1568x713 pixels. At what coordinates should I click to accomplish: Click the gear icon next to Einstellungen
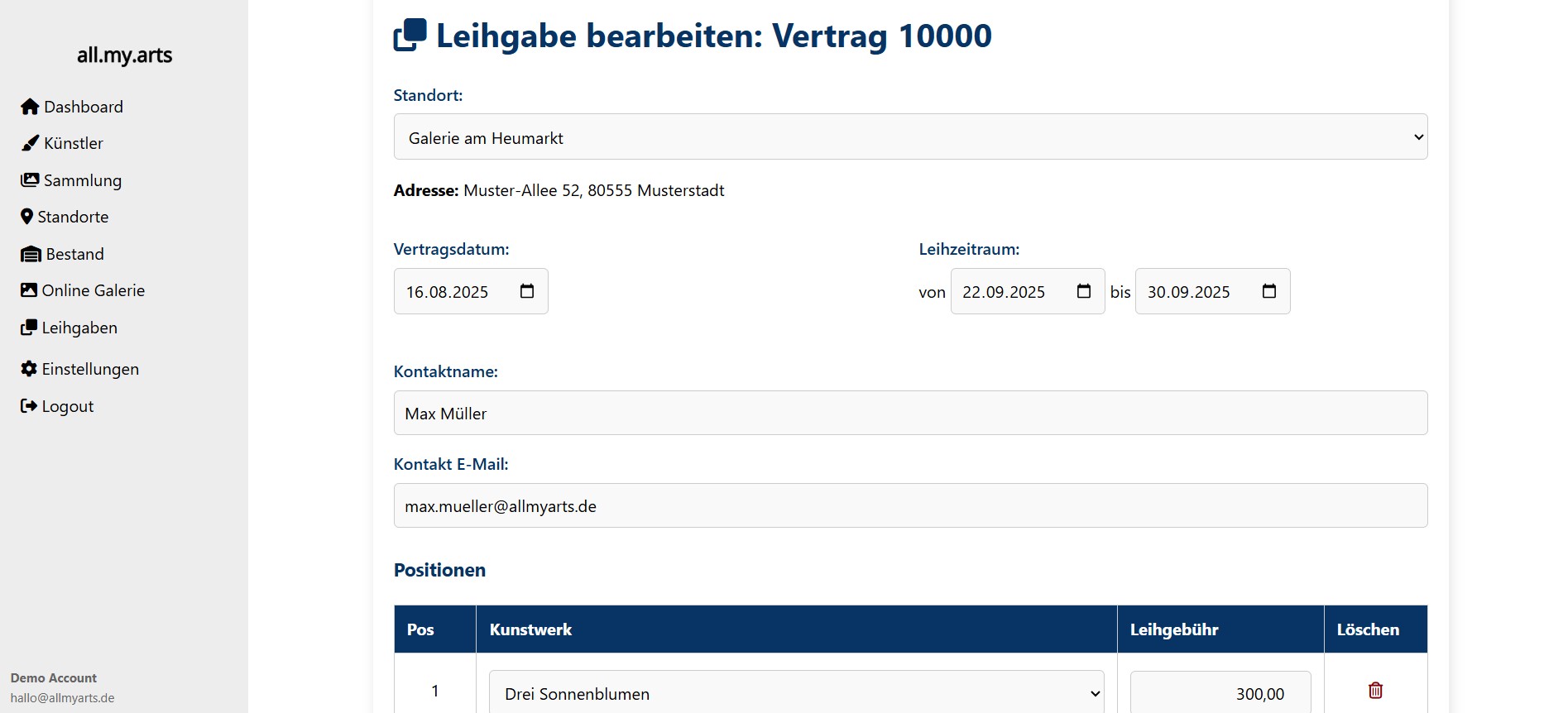click(29, 369)
